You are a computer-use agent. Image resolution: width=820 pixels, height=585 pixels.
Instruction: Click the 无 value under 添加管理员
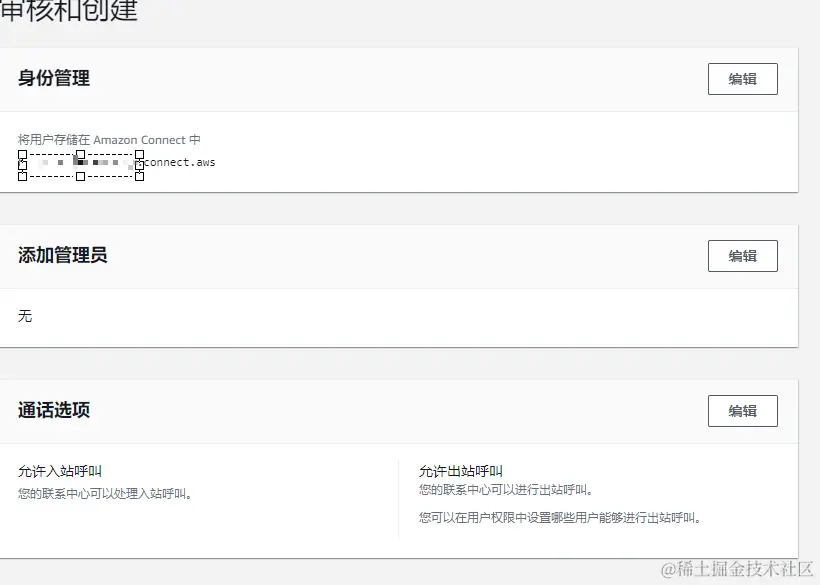tap(25, 316)
